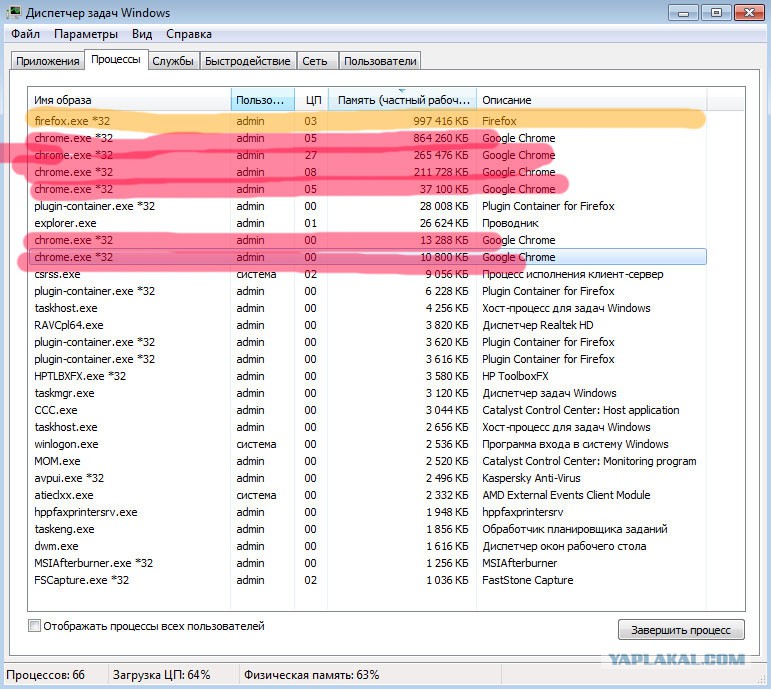Open the Справка menu
Screen dimensions: 771x689
tap(189, 34)
